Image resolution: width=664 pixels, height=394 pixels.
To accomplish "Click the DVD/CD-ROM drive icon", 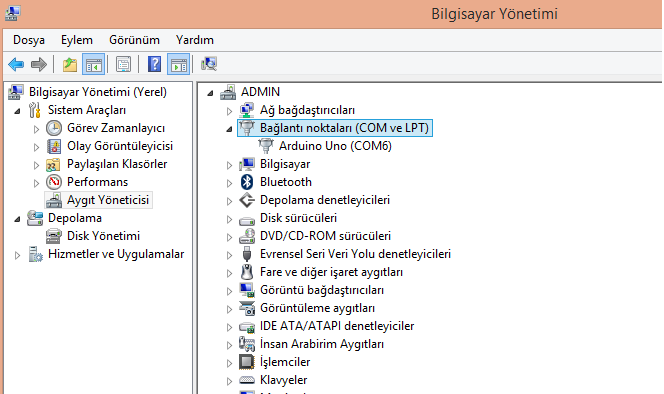I will coord(247,236).
